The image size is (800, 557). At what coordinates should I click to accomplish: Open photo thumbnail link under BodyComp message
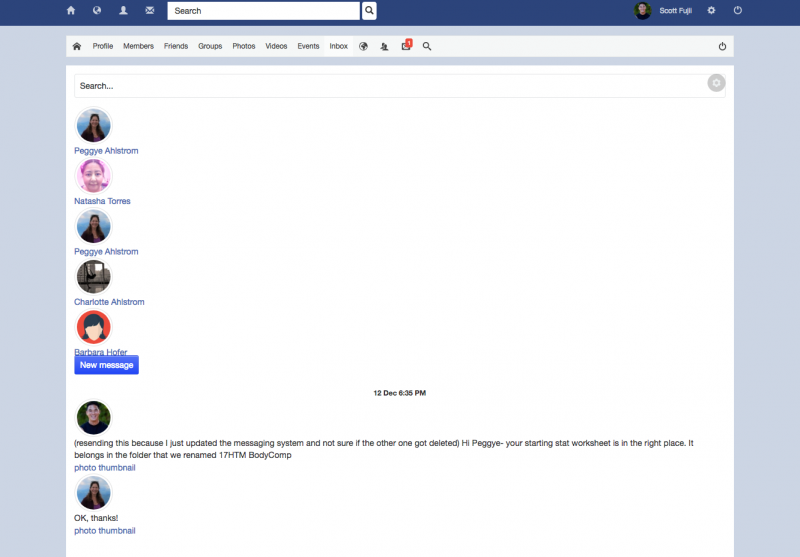[x=105, y=468]
